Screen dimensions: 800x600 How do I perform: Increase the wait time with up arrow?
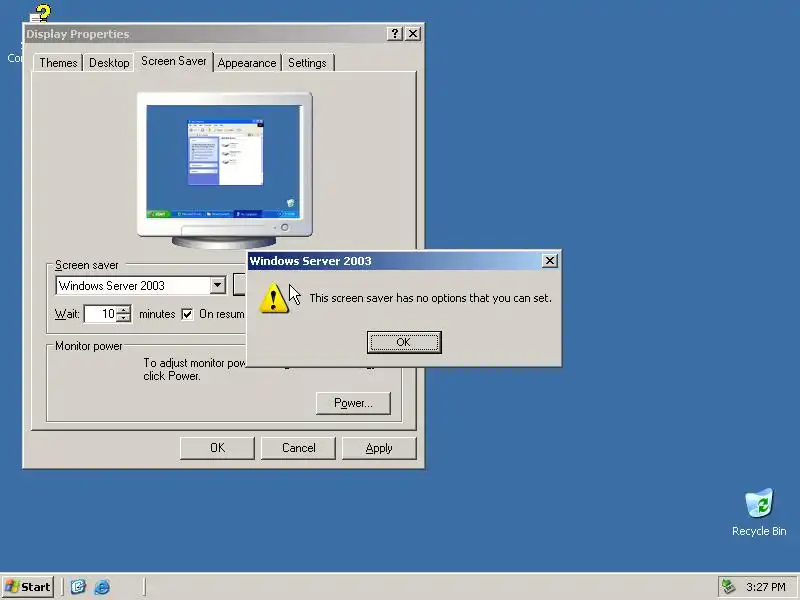(x=123, y=310)
